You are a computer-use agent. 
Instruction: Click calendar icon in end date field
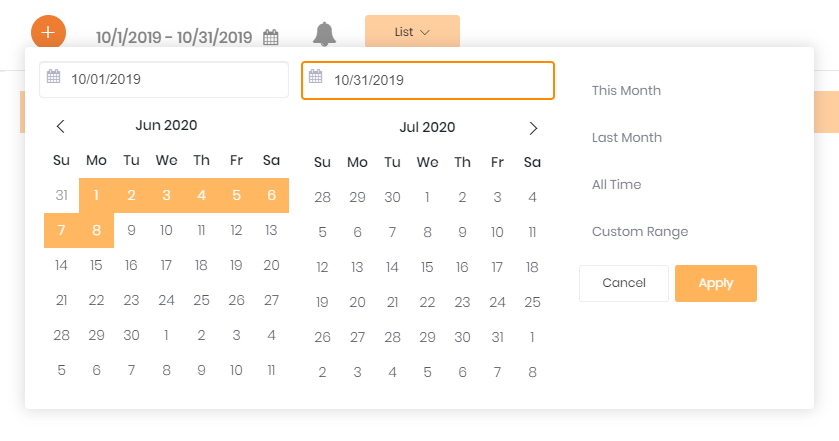[x=316, y=77]
